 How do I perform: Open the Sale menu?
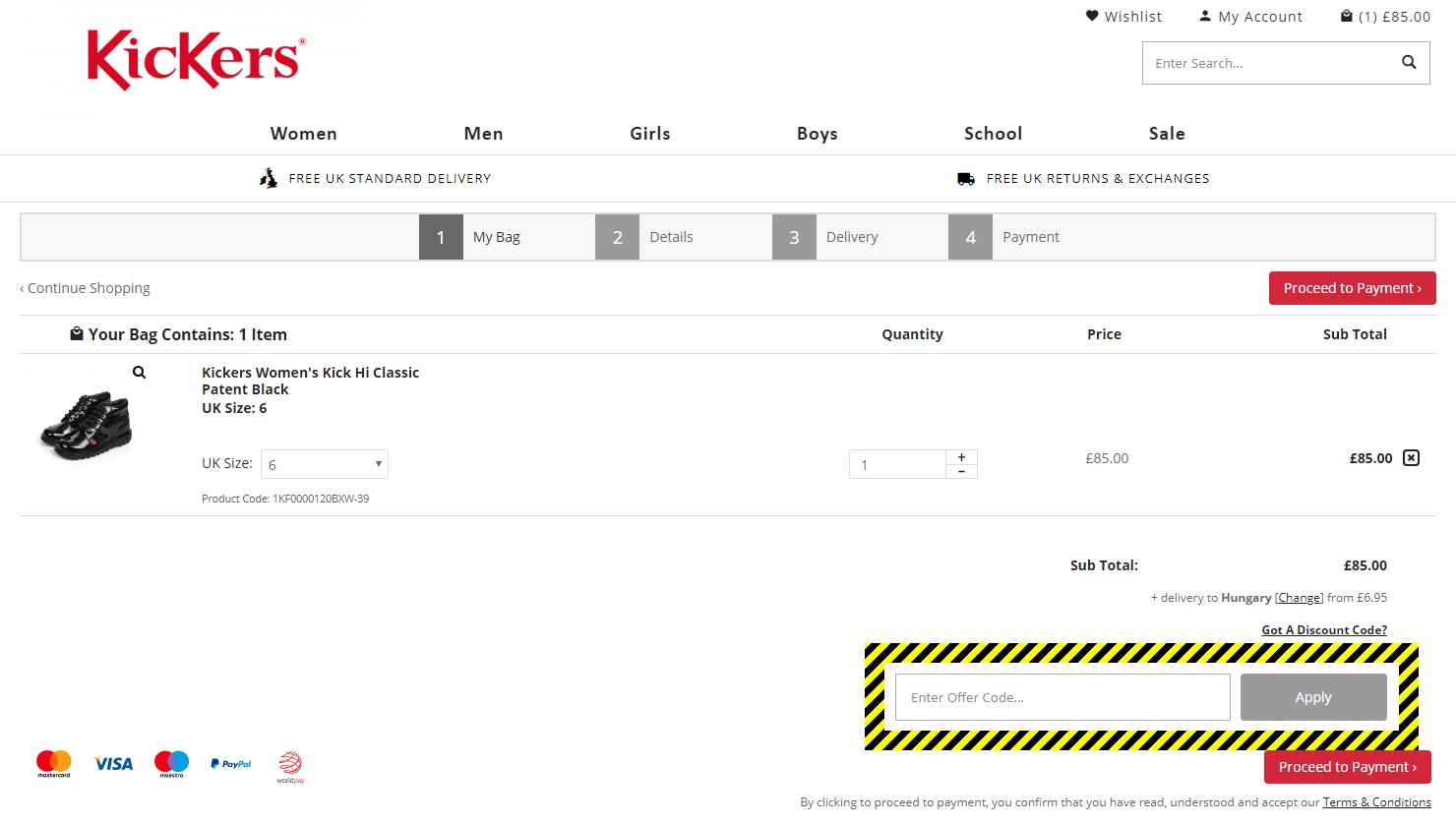(x=1166, y=134)
